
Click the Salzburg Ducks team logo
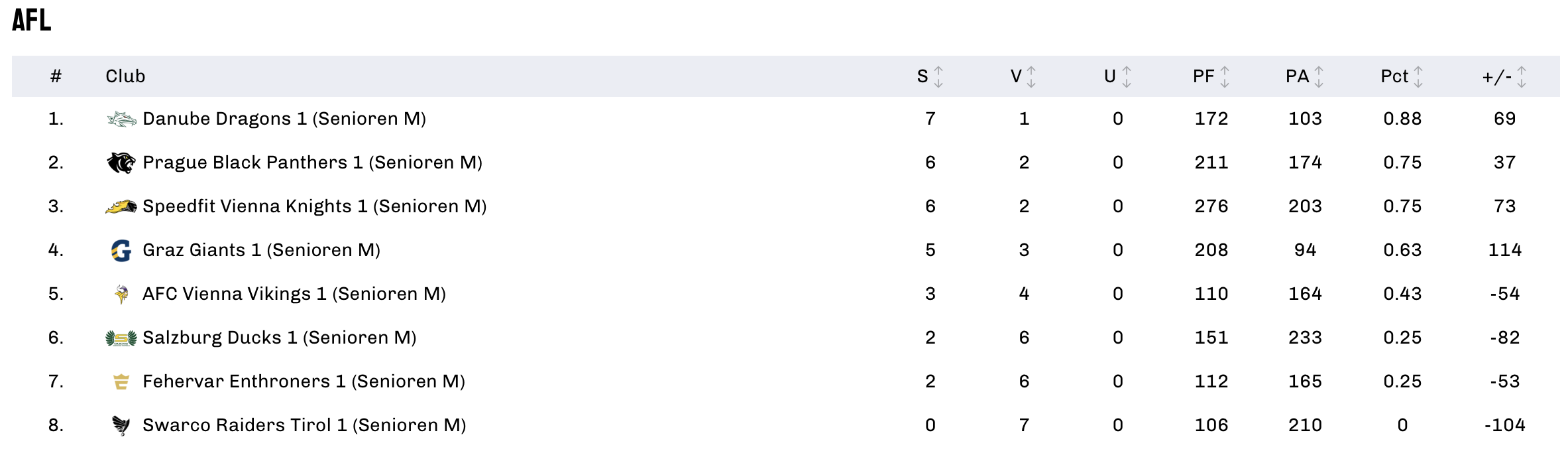[x=121, y=338]
